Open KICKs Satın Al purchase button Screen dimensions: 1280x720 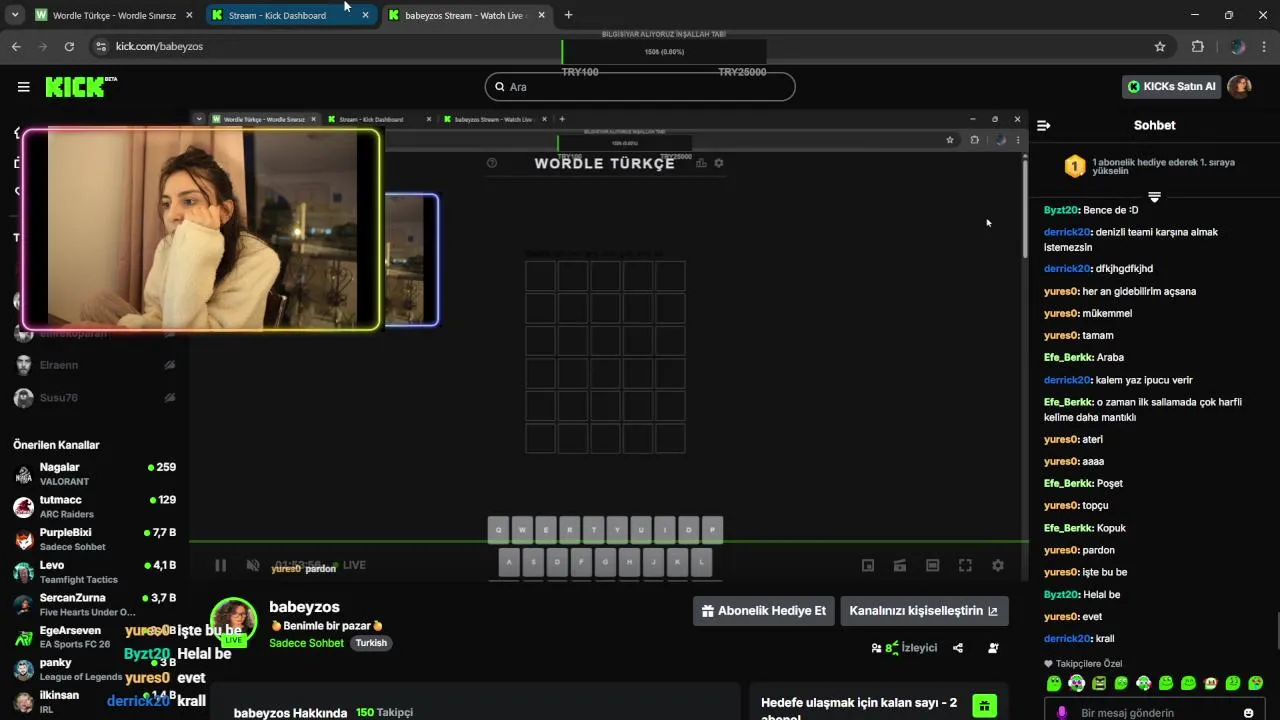click(1171, 87)
